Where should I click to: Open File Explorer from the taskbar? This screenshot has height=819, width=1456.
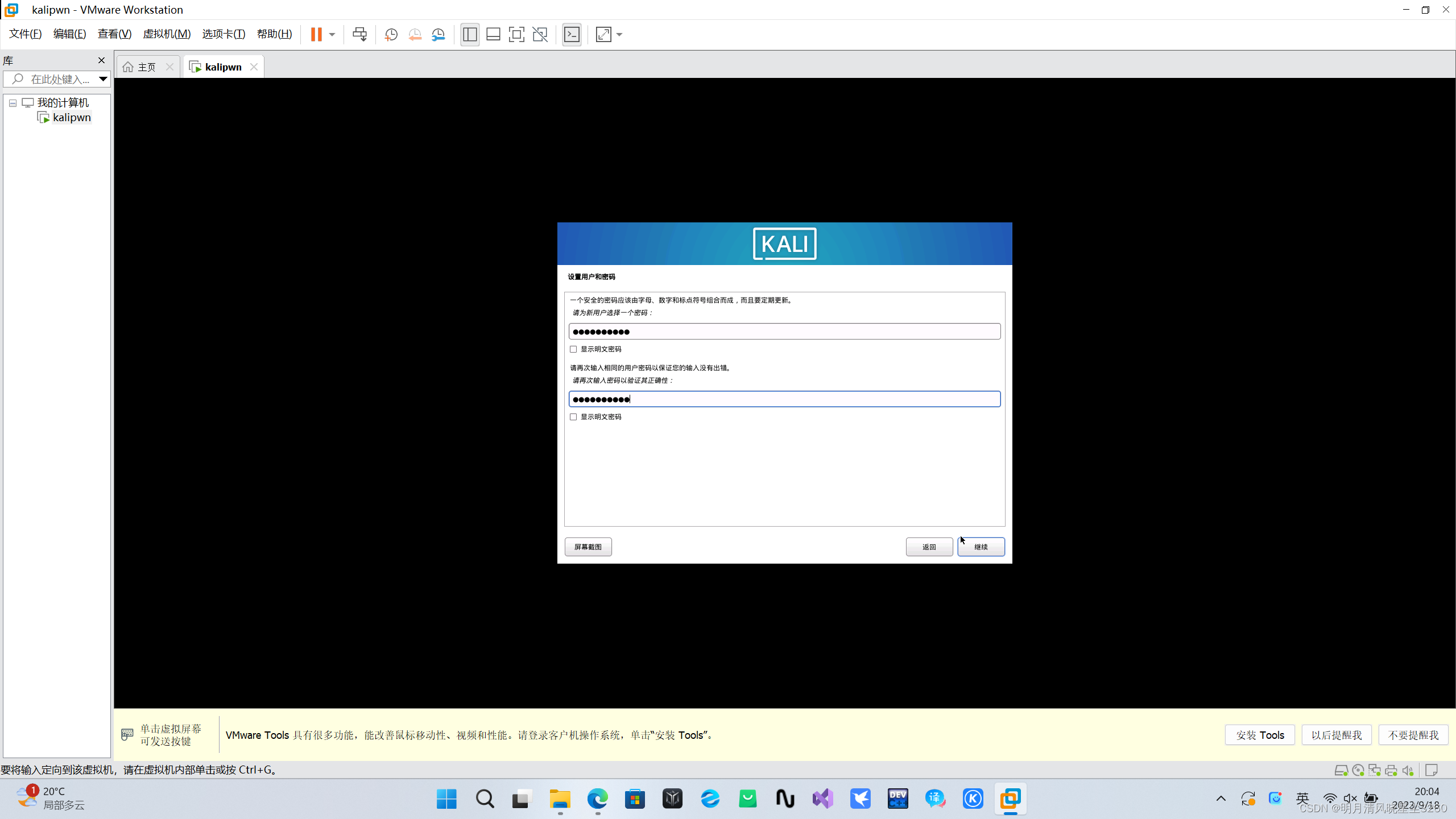pos(560,799)
